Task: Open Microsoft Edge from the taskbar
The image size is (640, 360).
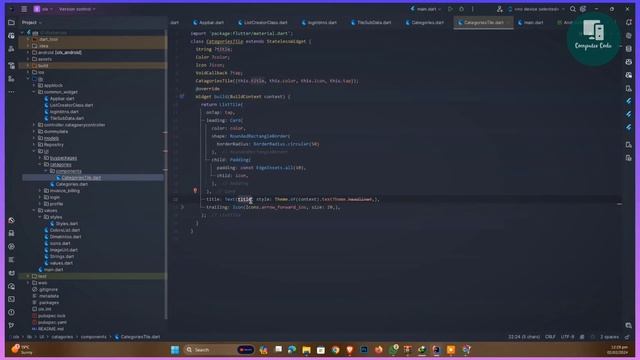Action: click(292, 350)
